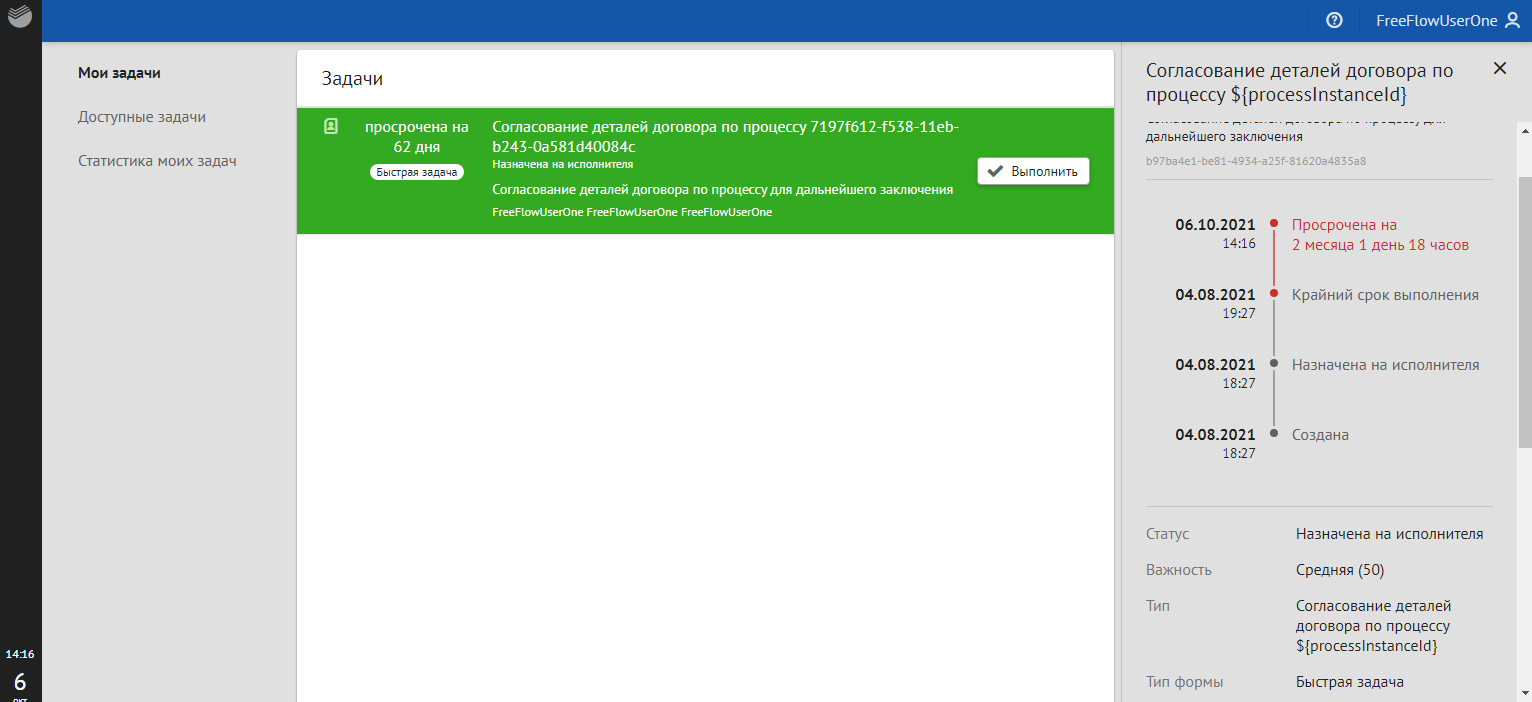Select the Быстрая задача badge
The width and height of the screenshot is (1532, 702).
[x=416, y=172]
